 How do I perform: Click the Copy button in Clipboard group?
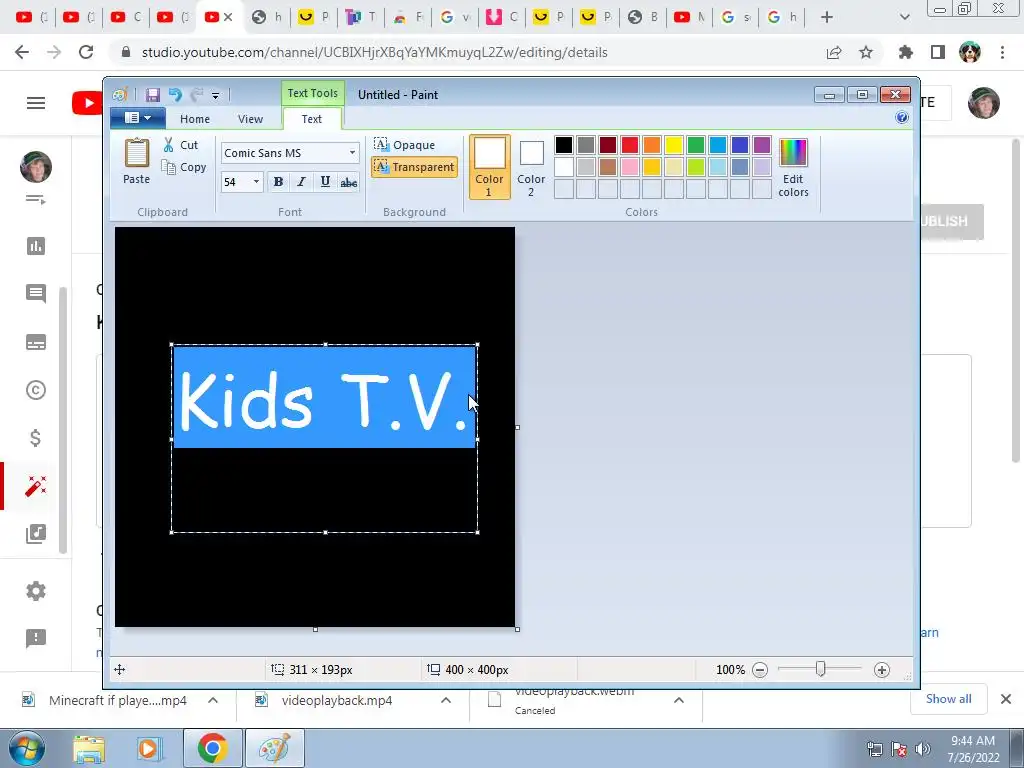(184, 167)
